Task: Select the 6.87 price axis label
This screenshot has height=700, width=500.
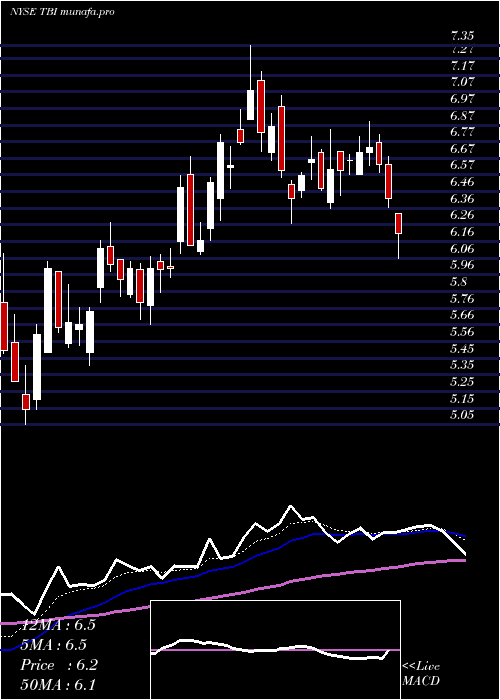Action: (462, 115)
